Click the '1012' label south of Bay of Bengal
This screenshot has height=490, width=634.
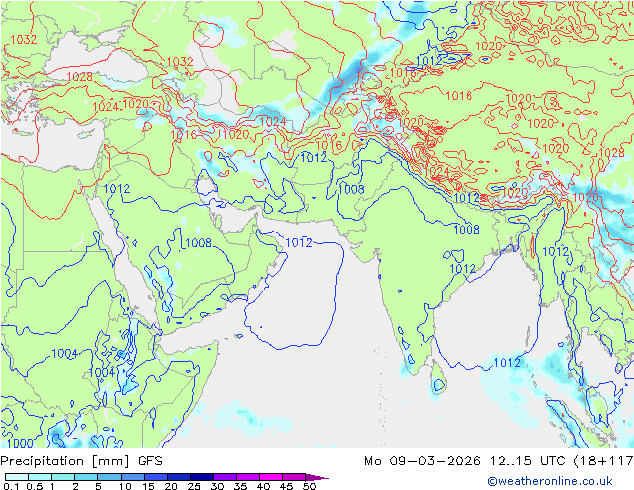(x=507, y=362)
